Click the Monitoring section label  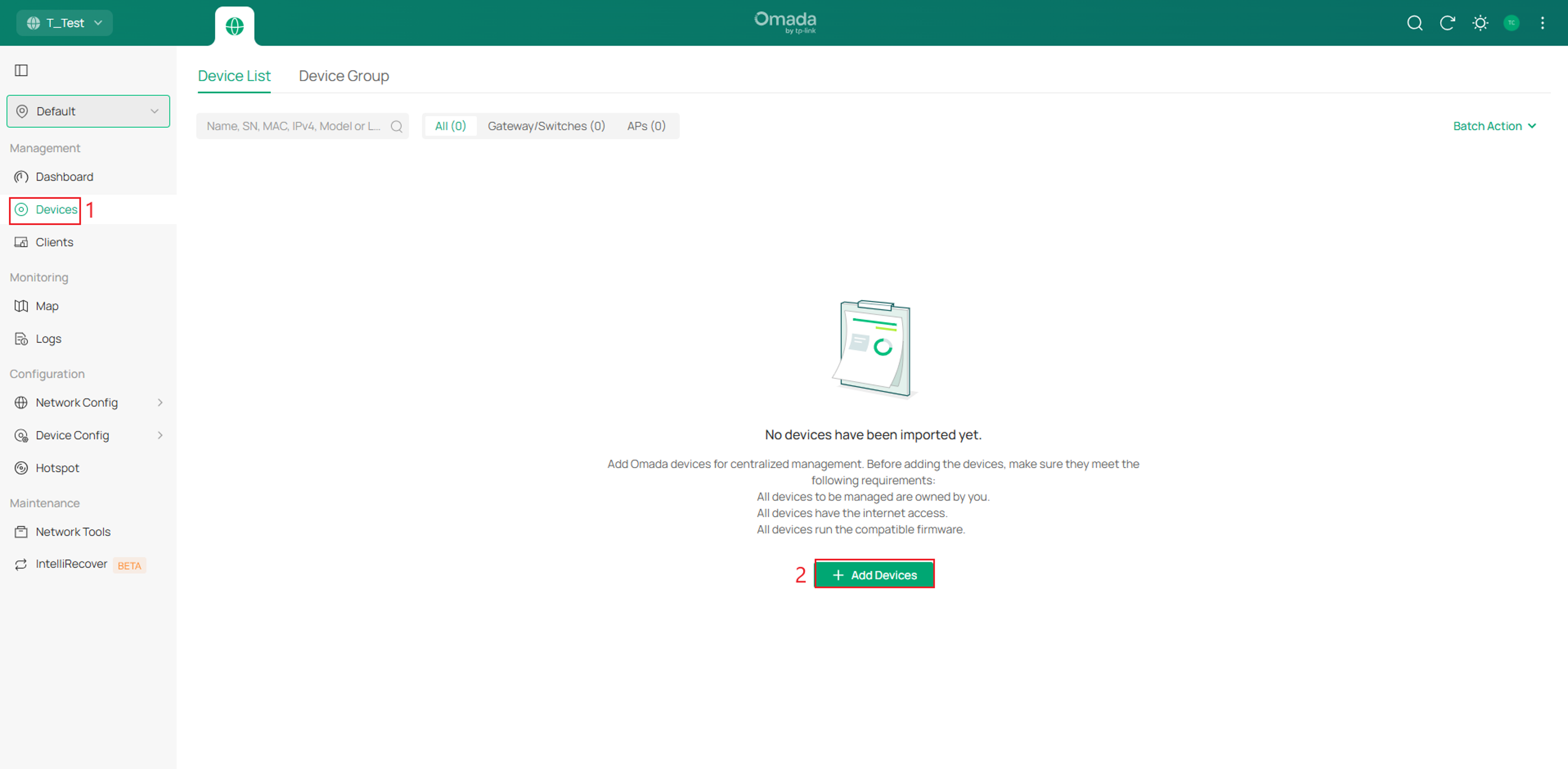click(x=39, y=277)
